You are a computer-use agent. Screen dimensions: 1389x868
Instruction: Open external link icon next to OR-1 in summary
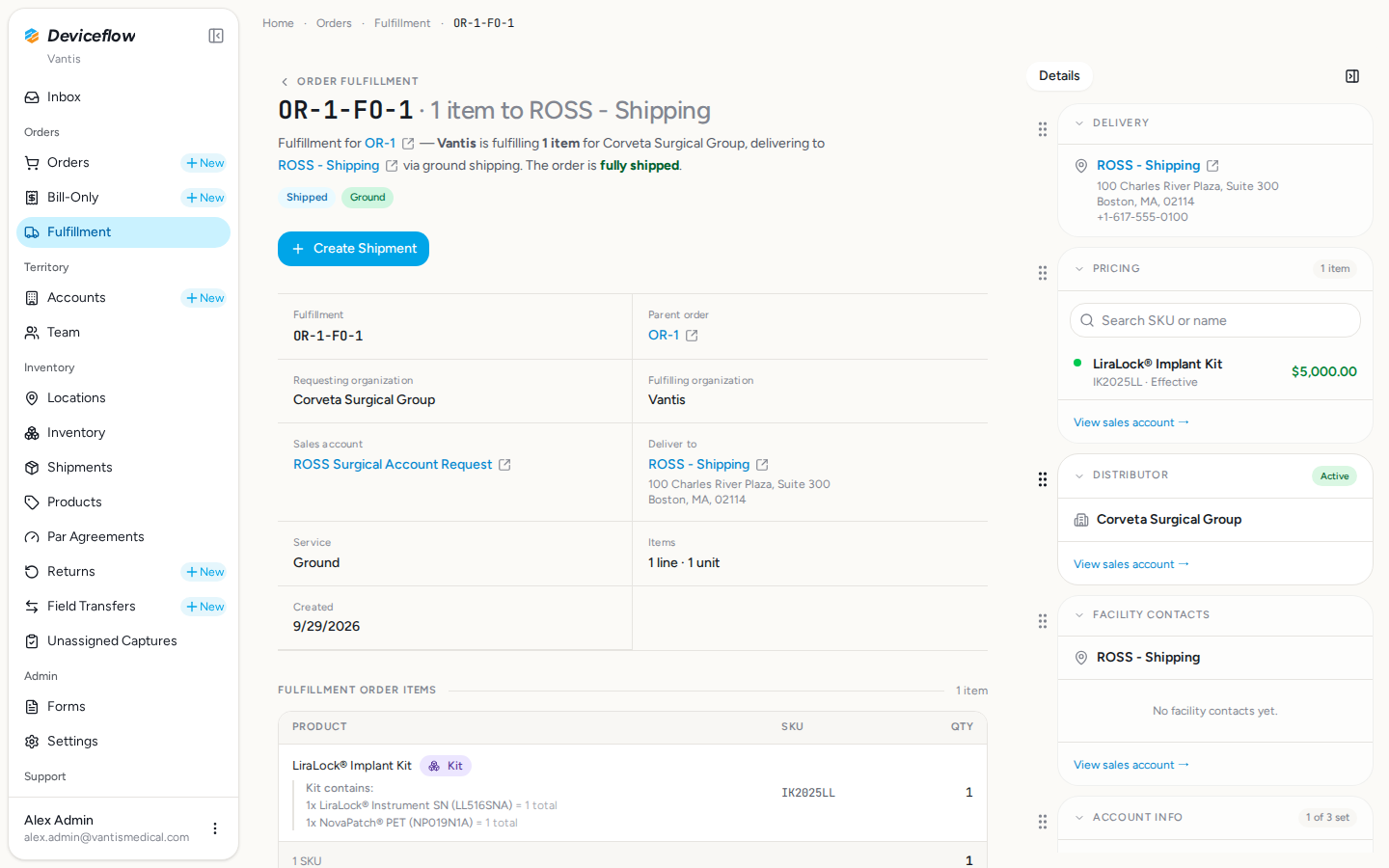pos(408,144)
